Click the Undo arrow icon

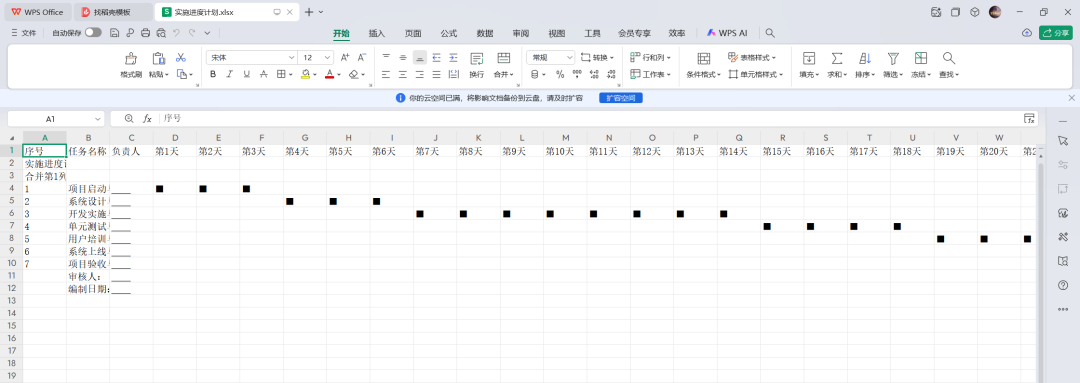(x=176, y=32)
